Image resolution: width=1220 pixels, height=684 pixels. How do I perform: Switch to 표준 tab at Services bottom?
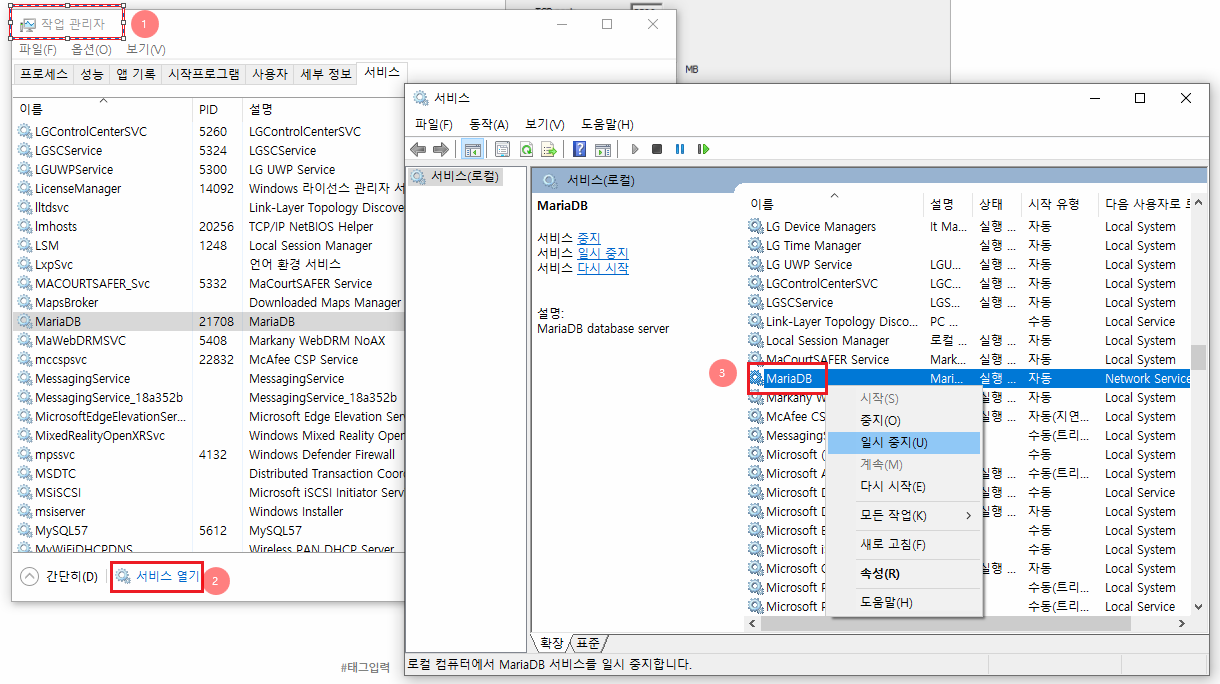coord(588,643)
